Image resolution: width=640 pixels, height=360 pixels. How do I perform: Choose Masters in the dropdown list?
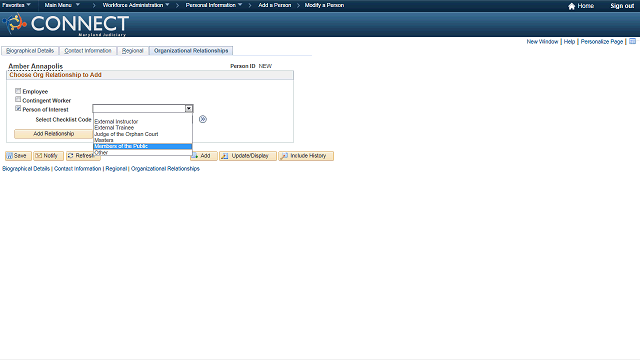[x=142, y=140]
